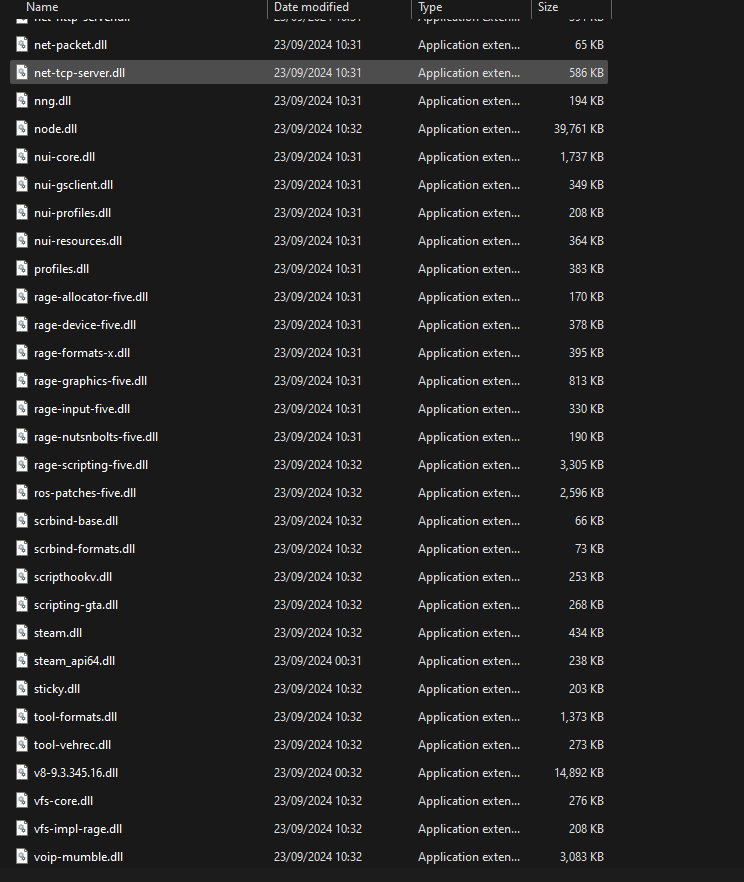This screenshot has width=744, height=882.
Task: Click the rage-input-five.dll file icon
Action: click(x=22, y=409)
